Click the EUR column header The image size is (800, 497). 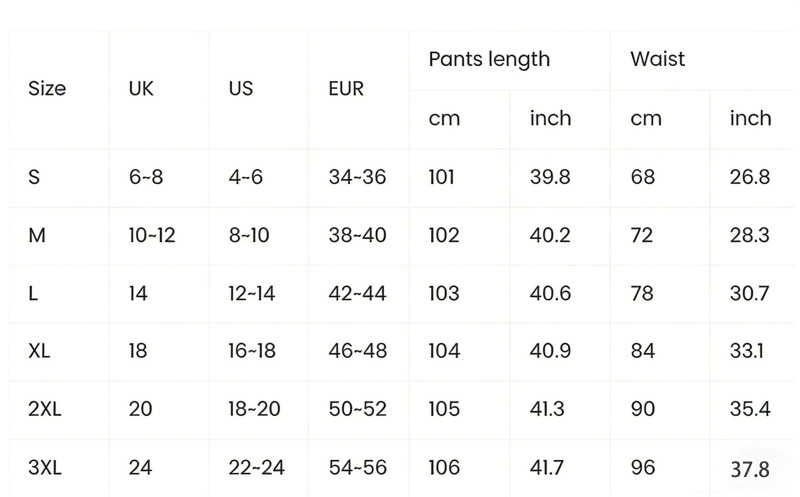(346, 88)
